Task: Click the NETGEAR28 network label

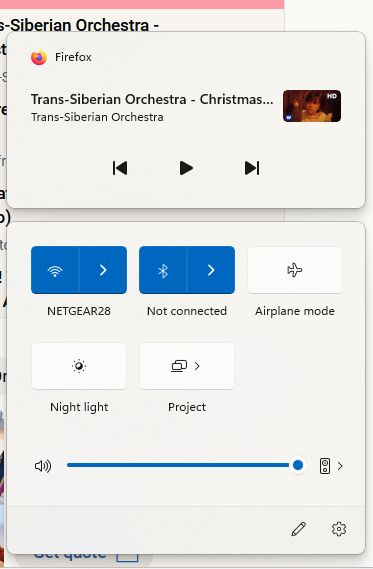Action: tap(79, 311)
